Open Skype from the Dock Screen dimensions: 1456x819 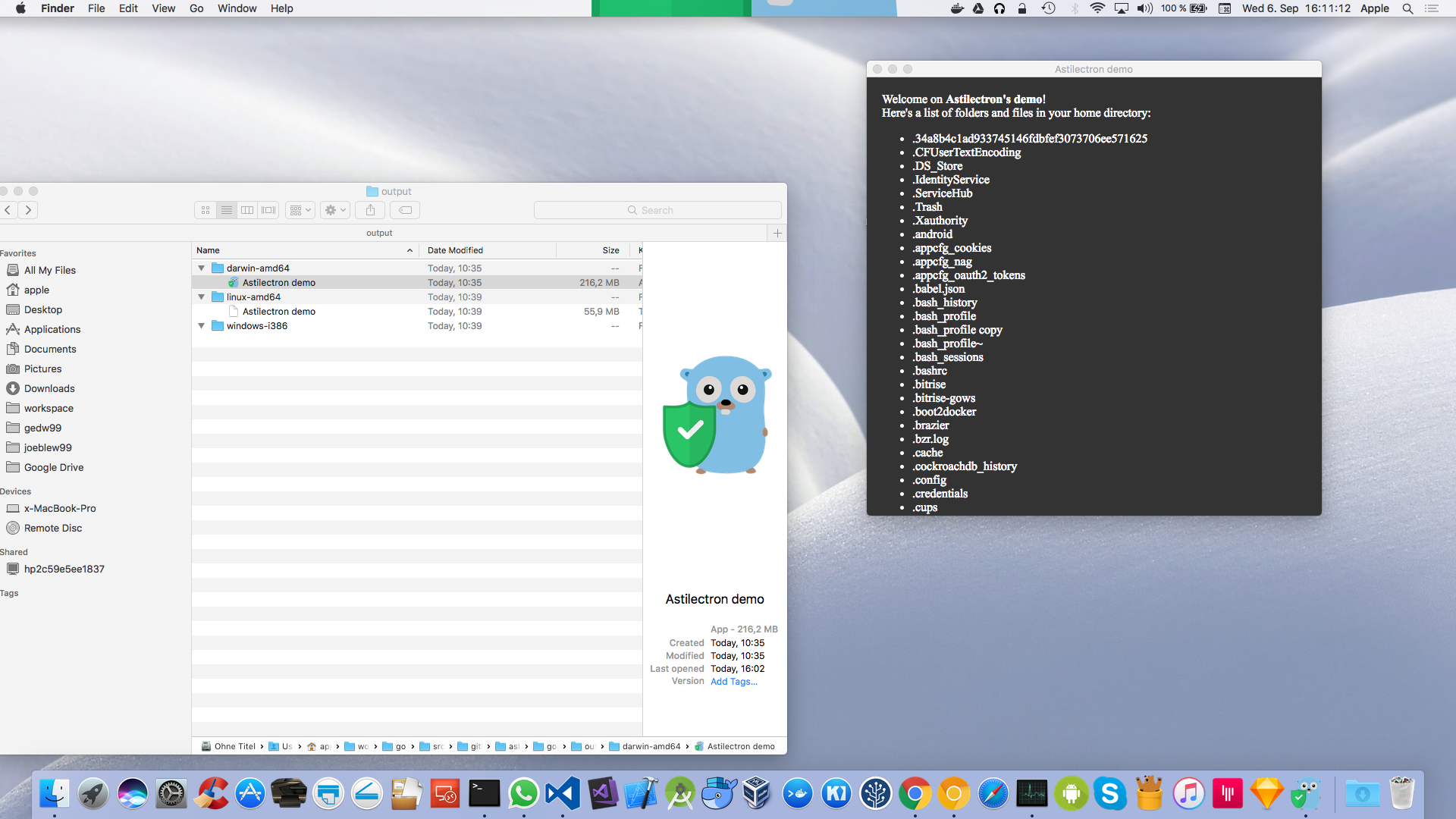tap(1110, 793)
